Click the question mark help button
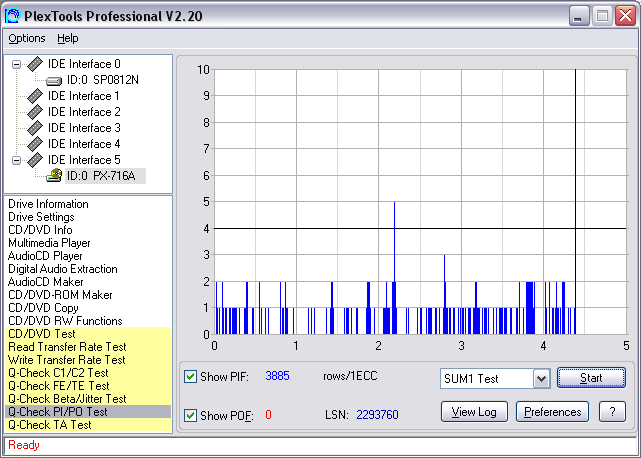The height and width of the screenshot is (458, 641). coord(612,412)
